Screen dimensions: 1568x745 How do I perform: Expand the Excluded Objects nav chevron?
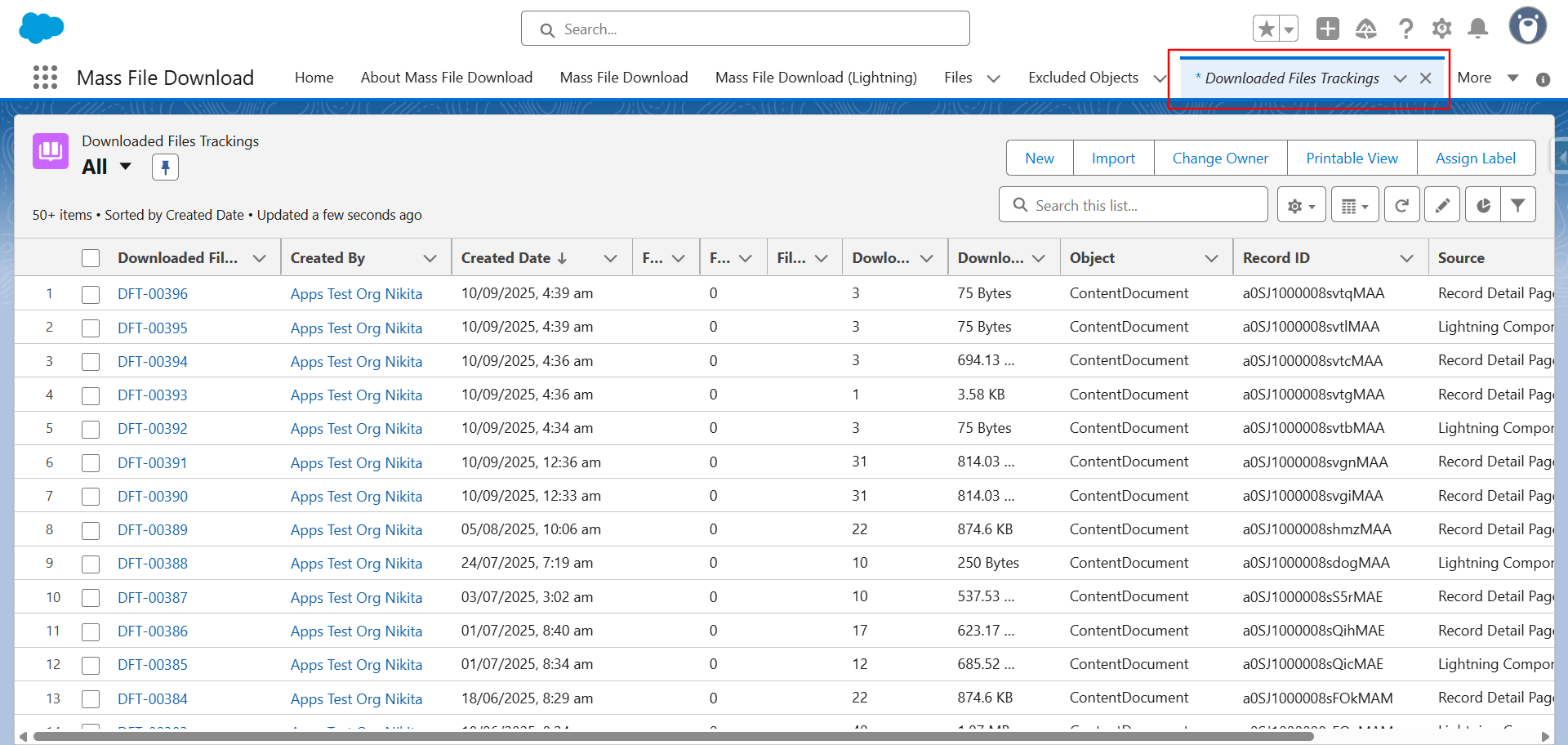[x=1160, y=78]
